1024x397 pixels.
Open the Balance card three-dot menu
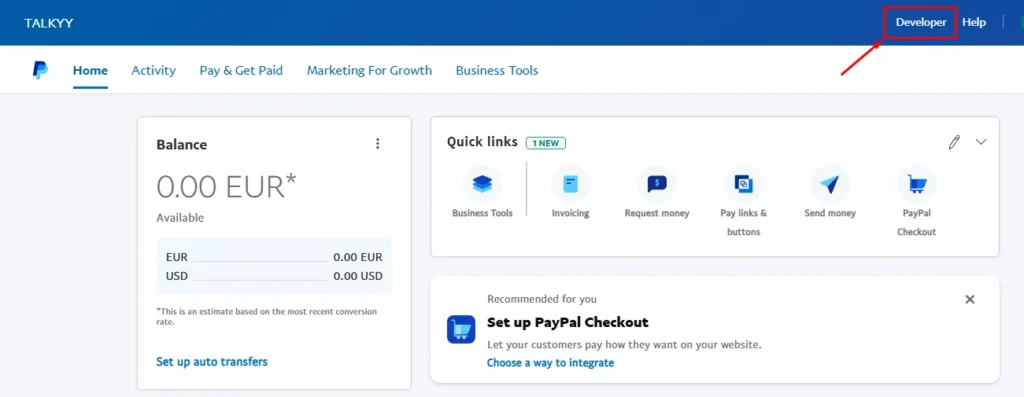[x=377, y=144]
